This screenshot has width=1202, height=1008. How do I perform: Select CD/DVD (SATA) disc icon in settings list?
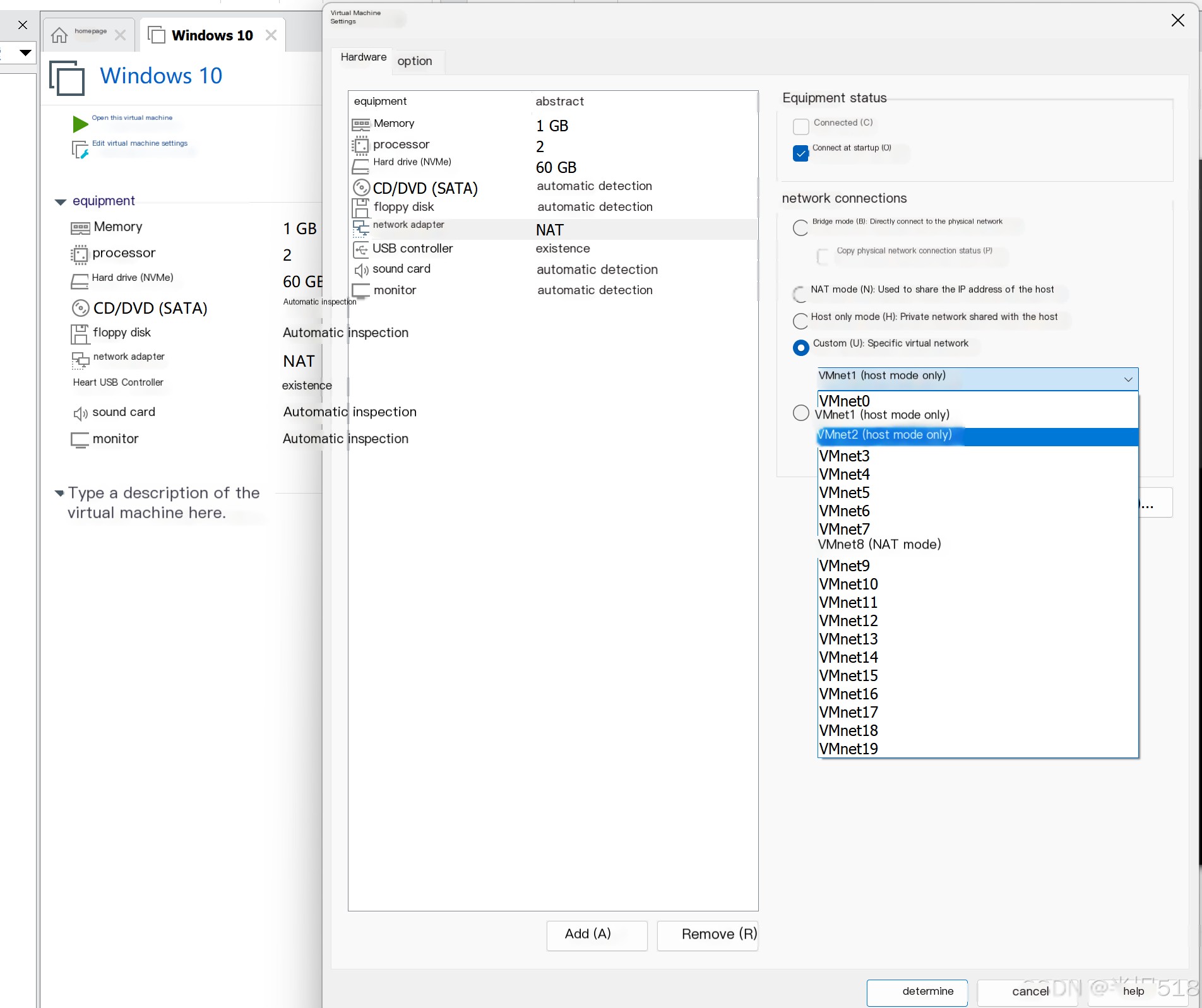361,187
